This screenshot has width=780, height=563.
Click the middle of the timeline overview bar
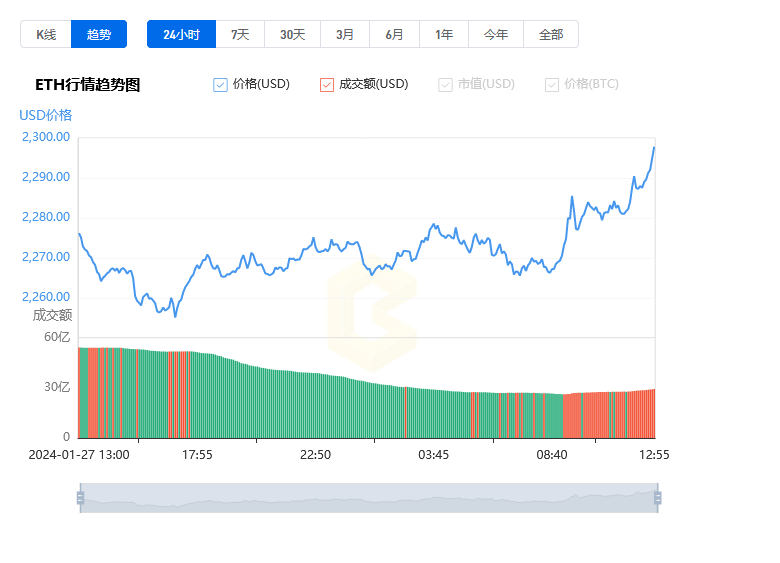(369, 498)
